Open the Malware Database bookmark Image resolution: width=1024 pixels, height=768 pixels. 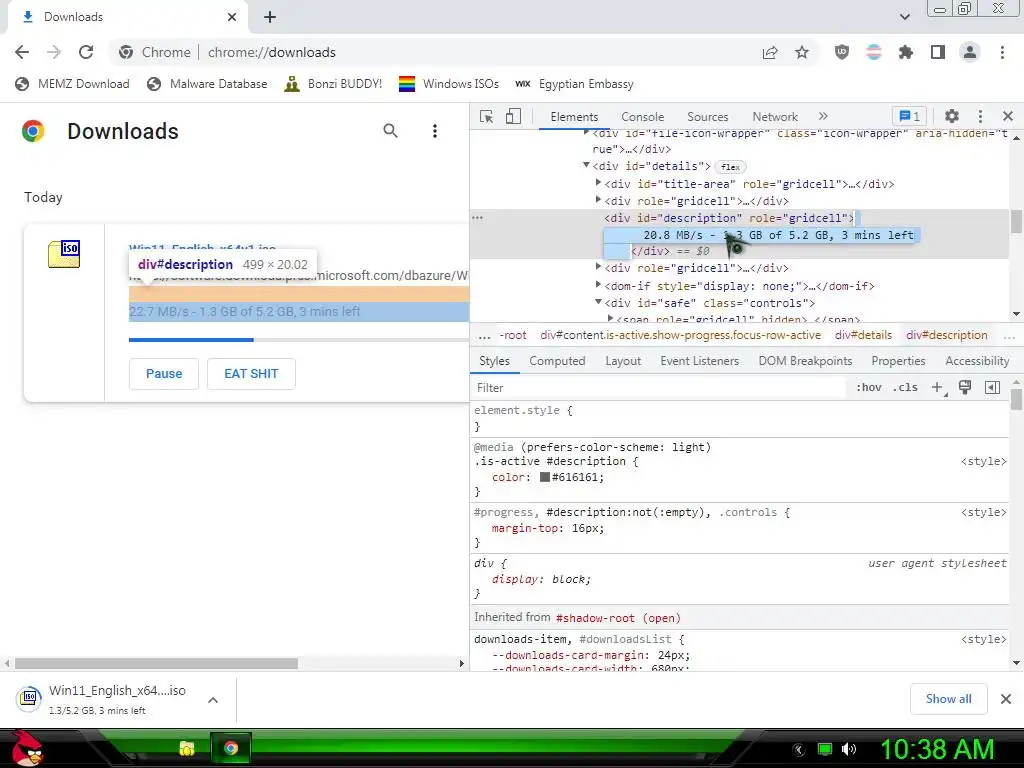208,84
